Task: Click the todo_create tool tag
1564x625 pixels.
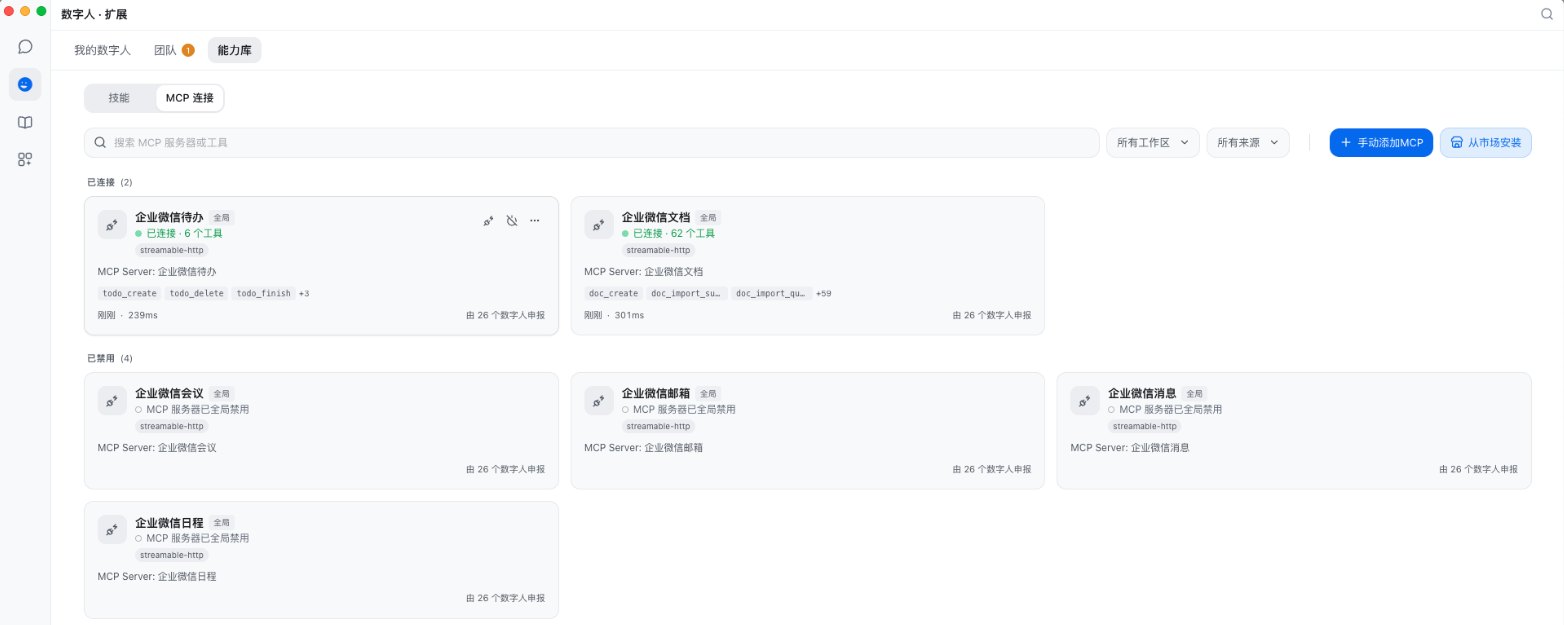Action: (130, 293)
